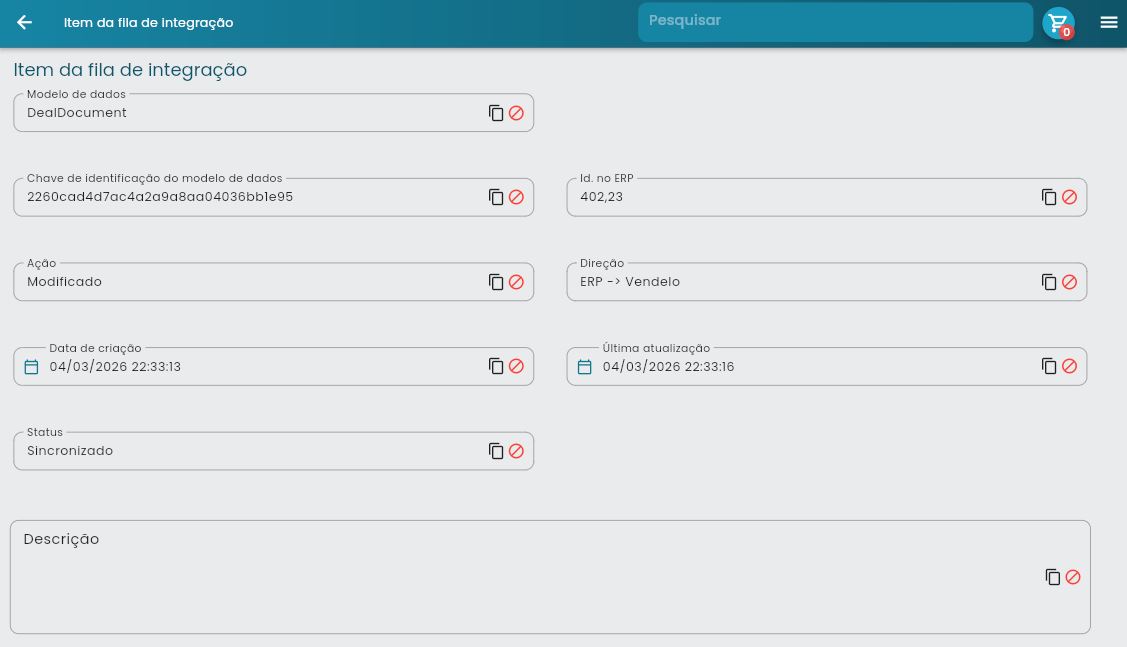Clear the Descrição field
1127x647 pixels.
(x=1073, y=577)
